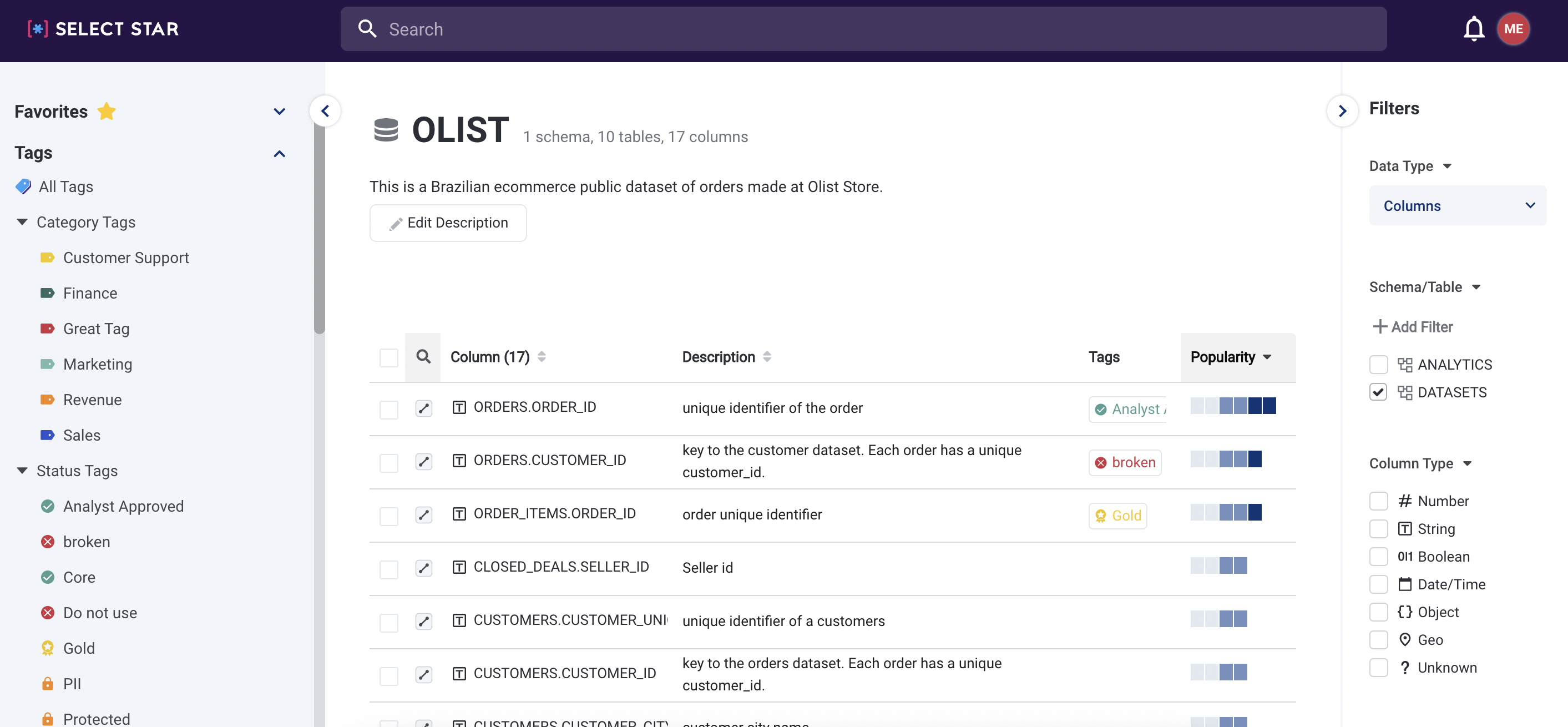Click Add Filter link
1568x727 pixels.
(x=1412, y=327)
